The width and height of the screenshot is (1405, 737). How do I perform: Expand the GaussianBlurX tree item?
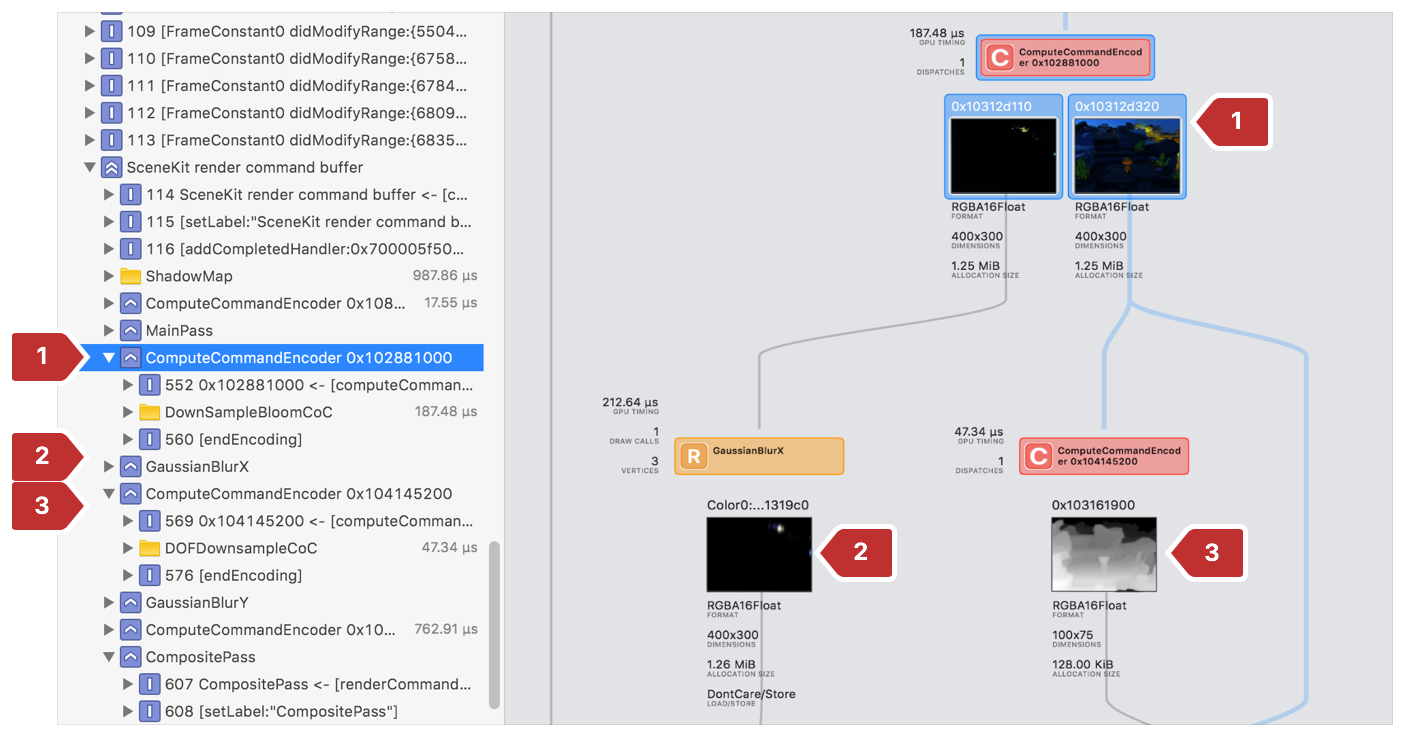[109, 466]
